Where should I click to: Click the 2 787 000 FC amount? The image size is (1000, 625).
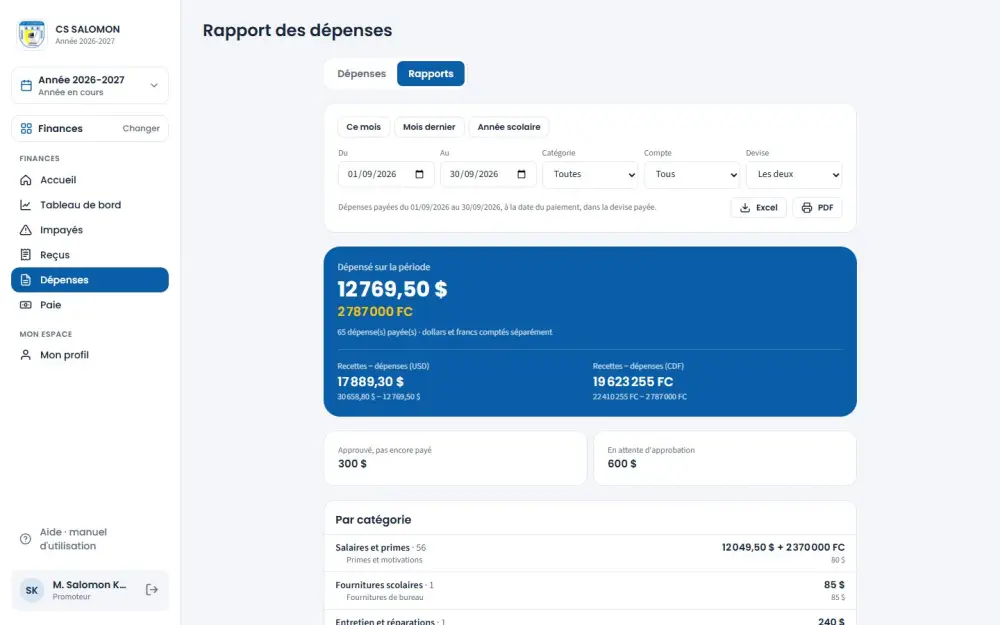tap(375, 311)
